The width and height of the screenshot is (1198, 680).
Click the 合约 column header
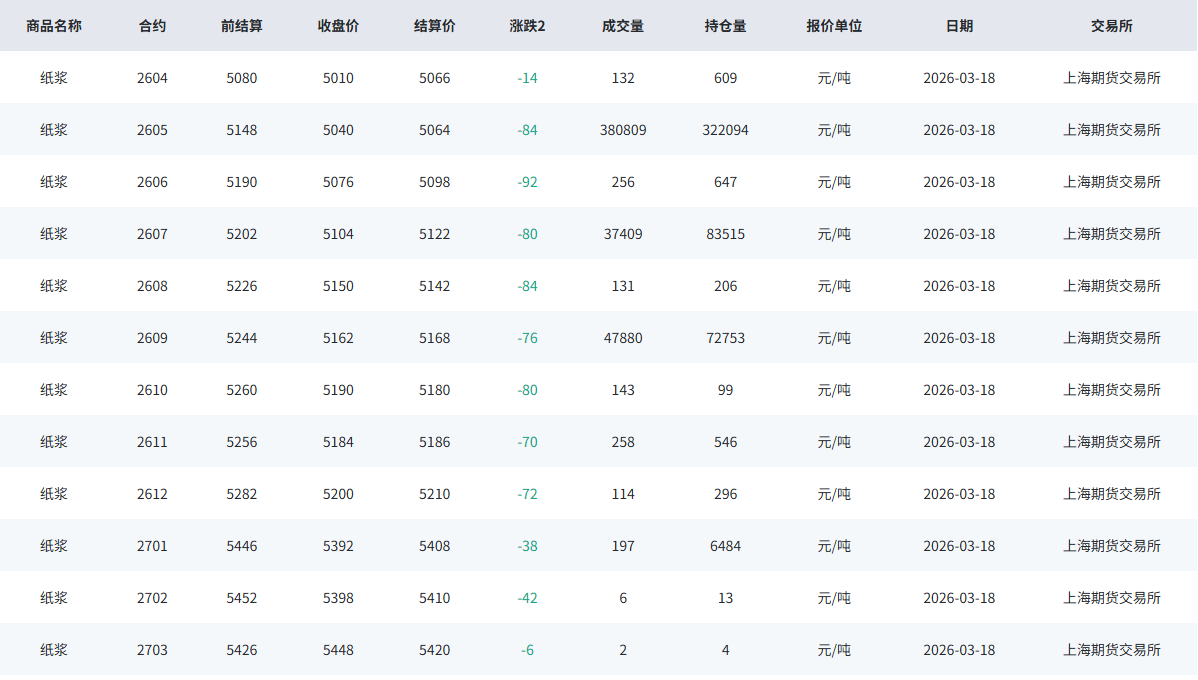[152, 26]
